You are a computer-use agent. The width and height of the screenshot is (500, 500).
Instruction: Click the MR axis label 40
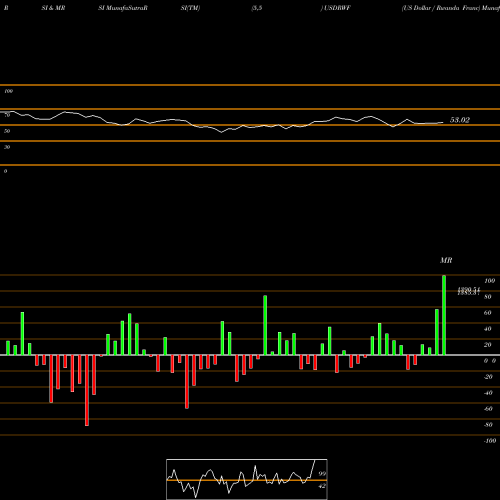pyautogui.click(x=487, y=329)
